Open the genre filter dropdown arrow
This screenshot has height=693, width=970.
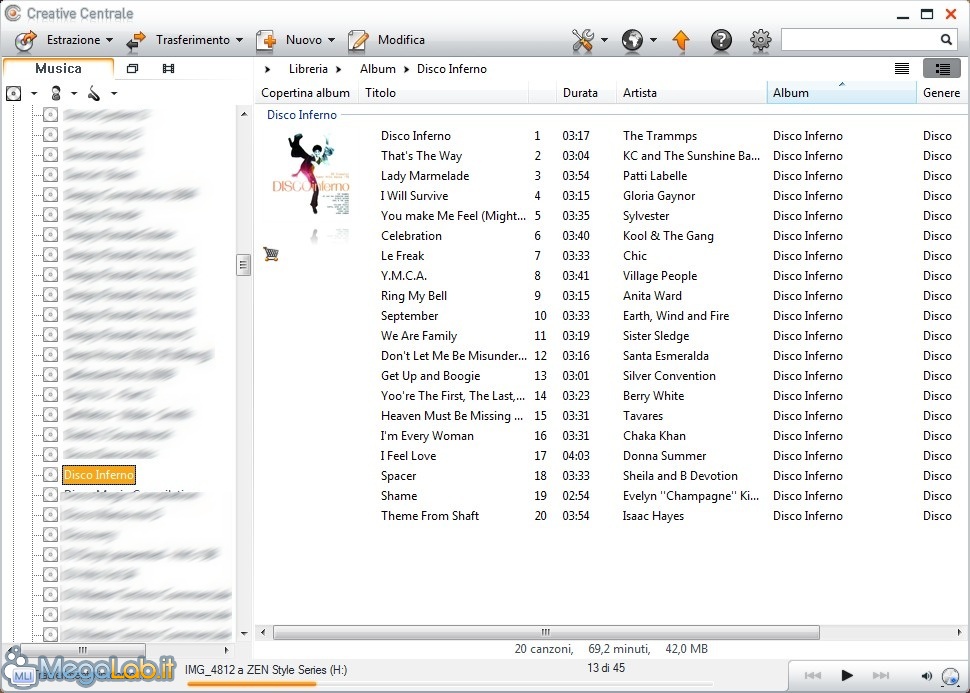tap(114, 93)
